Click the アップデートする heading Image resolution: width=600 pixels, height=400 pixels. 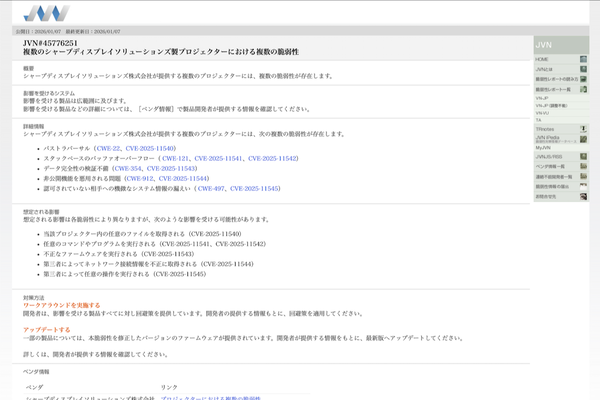pos(47,330)
